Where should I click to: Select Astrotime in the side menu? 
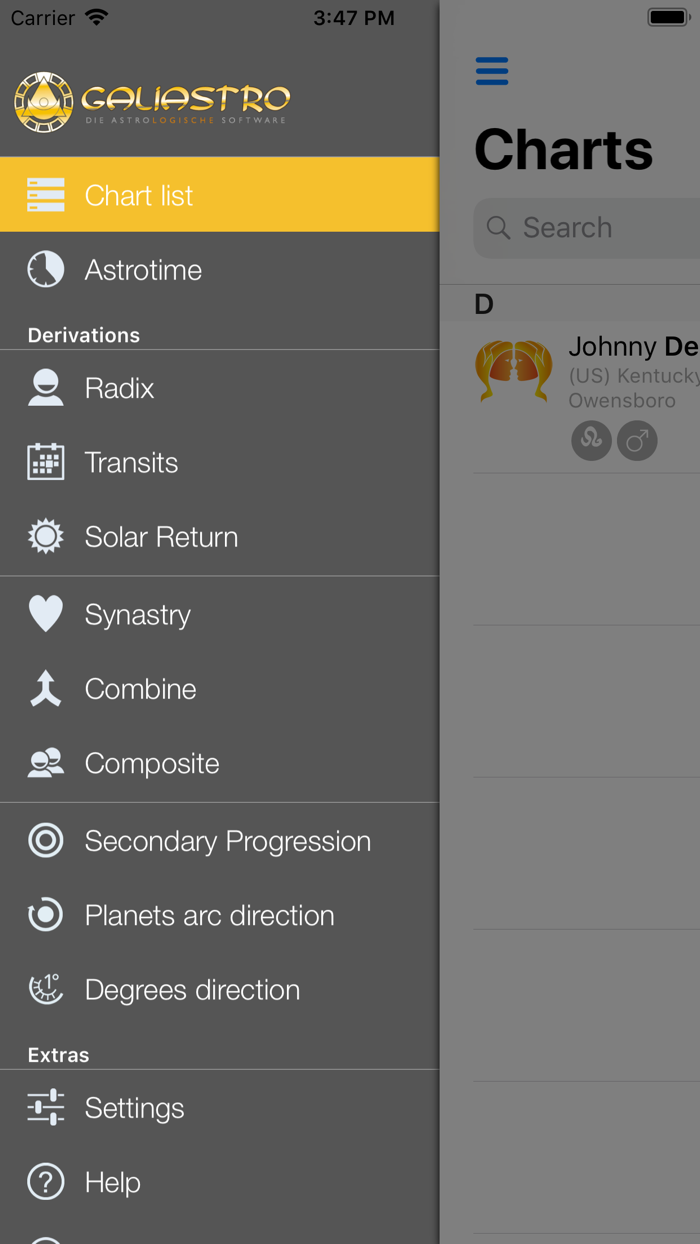pyautogui.click(x=143, y=270)
